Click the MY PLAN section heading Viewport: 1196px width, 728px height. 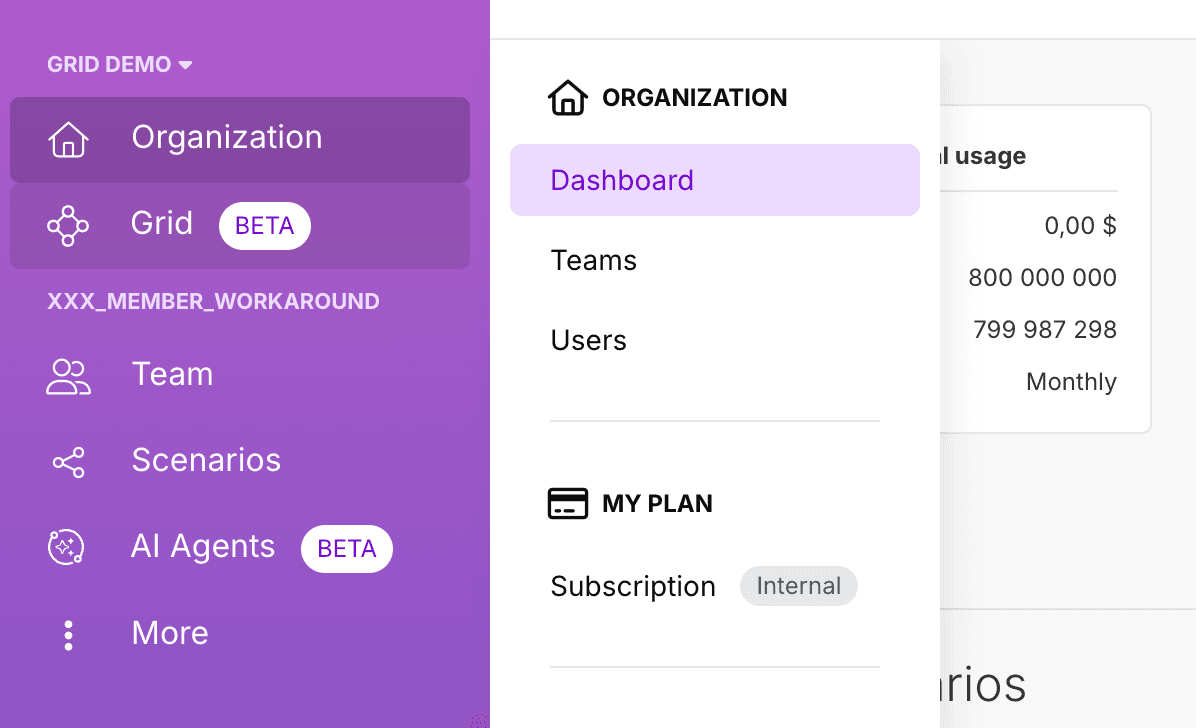point(657,504)
